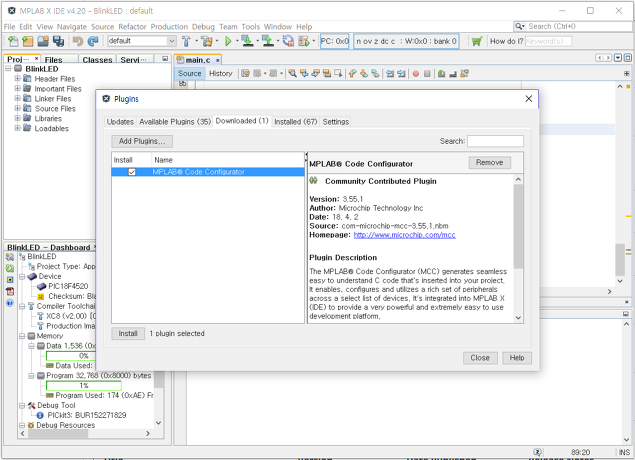
Task: Click the Clean and Build icon
Action: (207, 41)
